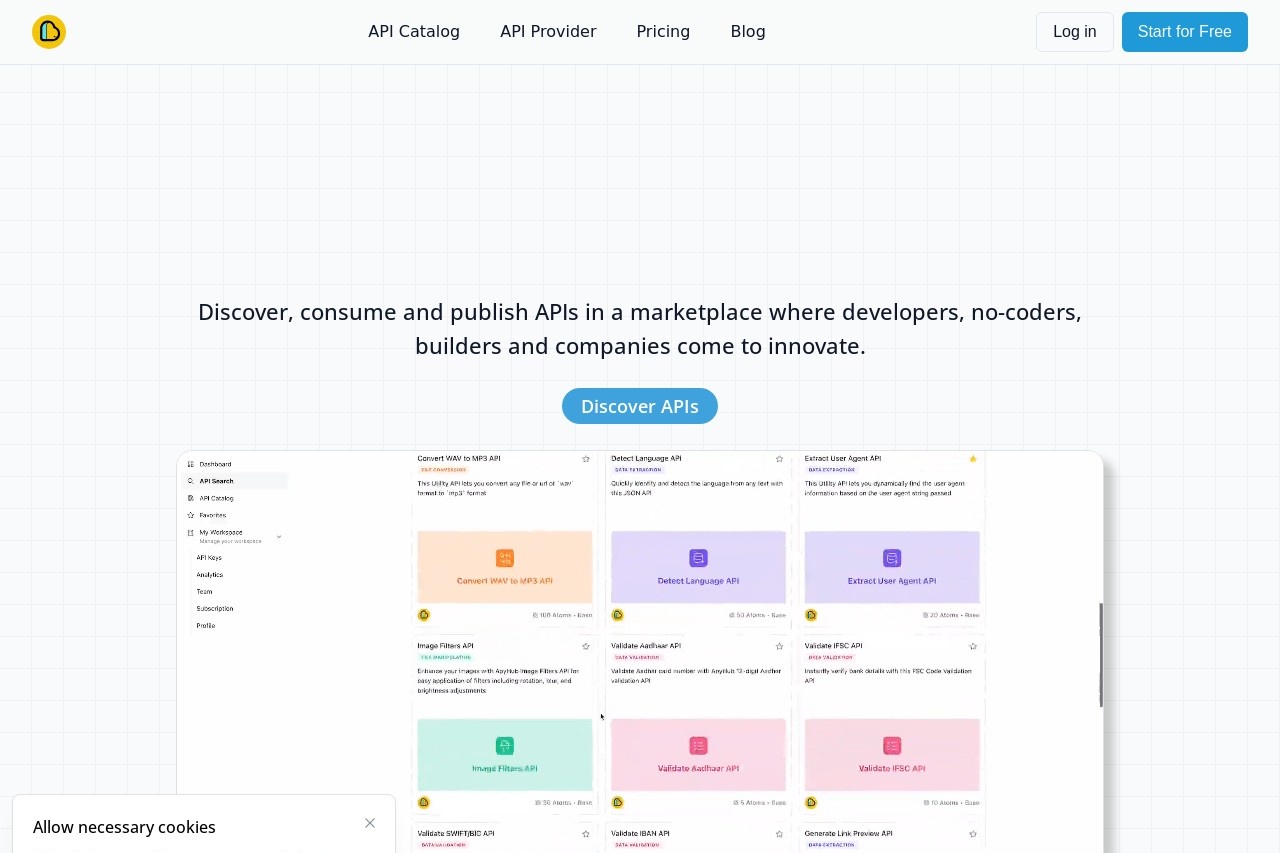Open the Validate IBAN API title
The height and width of the screenshot is (853, 1280).
[640, 833]
